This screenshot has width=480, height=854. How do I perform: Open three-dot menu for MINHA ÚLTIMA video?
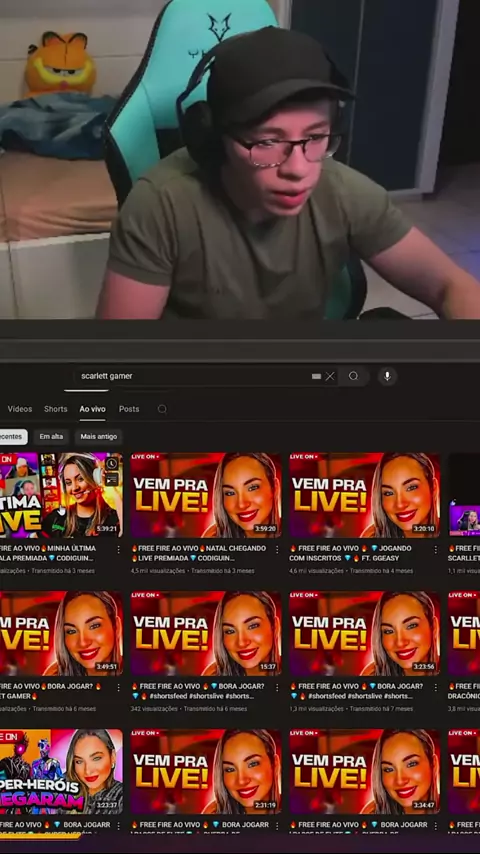118,550
